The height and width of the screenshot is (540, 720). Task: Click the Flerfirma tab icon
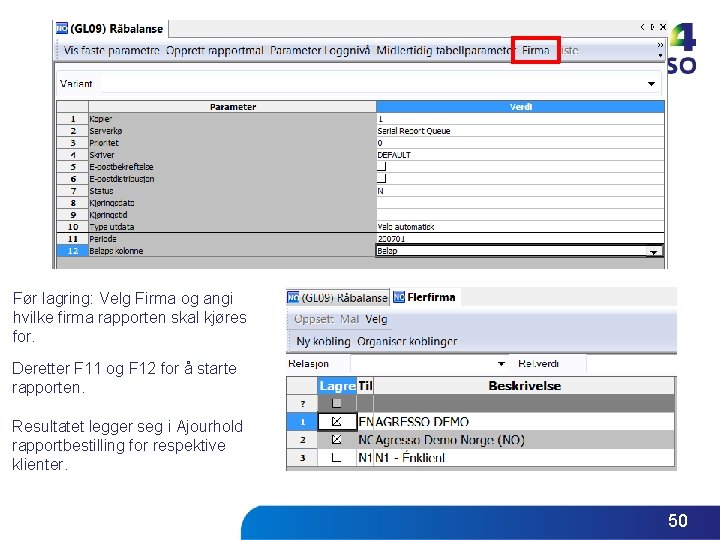click(399, 297)
